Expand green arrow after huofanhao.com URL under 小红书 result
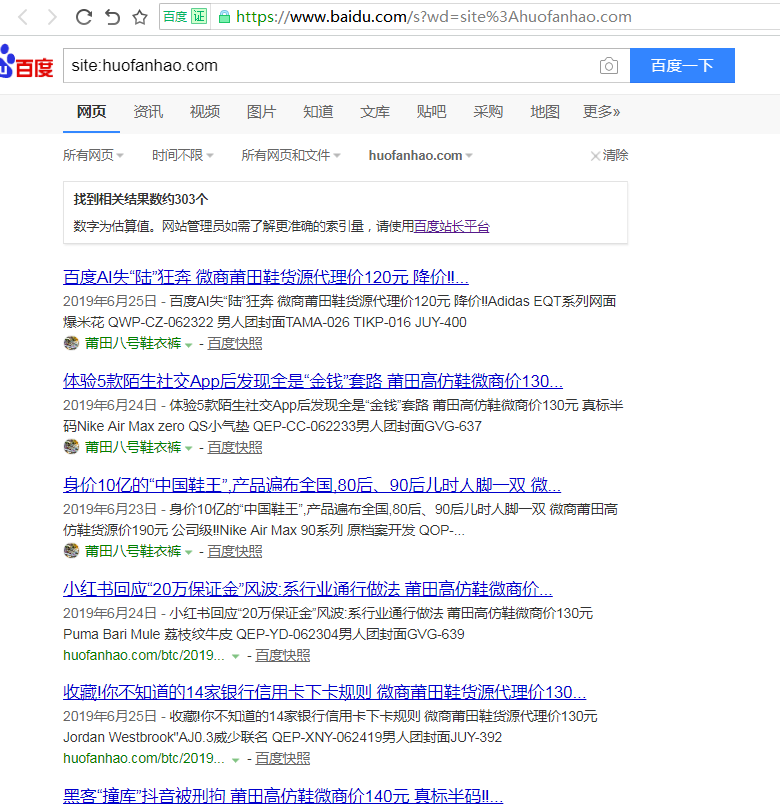Image resolution: width=780 pixels, height=806 pixels. [235, 656]
